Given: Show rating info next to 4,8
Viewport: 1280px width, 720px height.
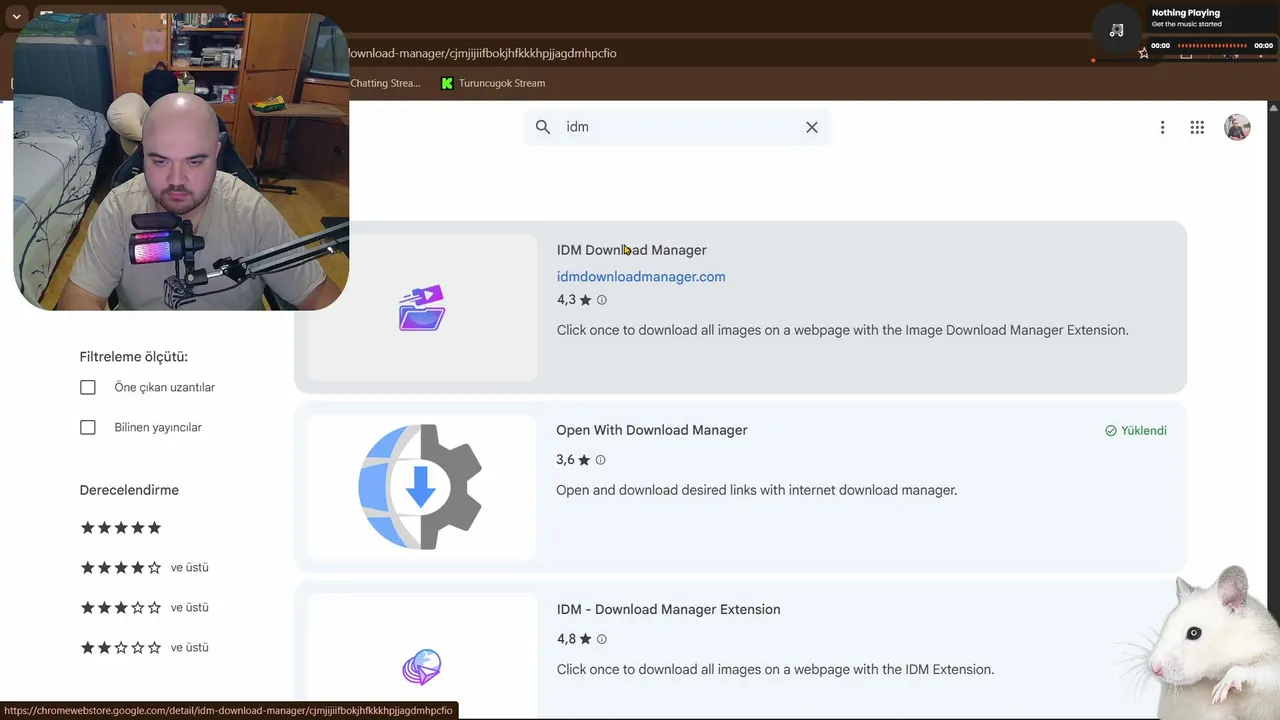Looking at the screenshot, I should (x=602, y=639).
